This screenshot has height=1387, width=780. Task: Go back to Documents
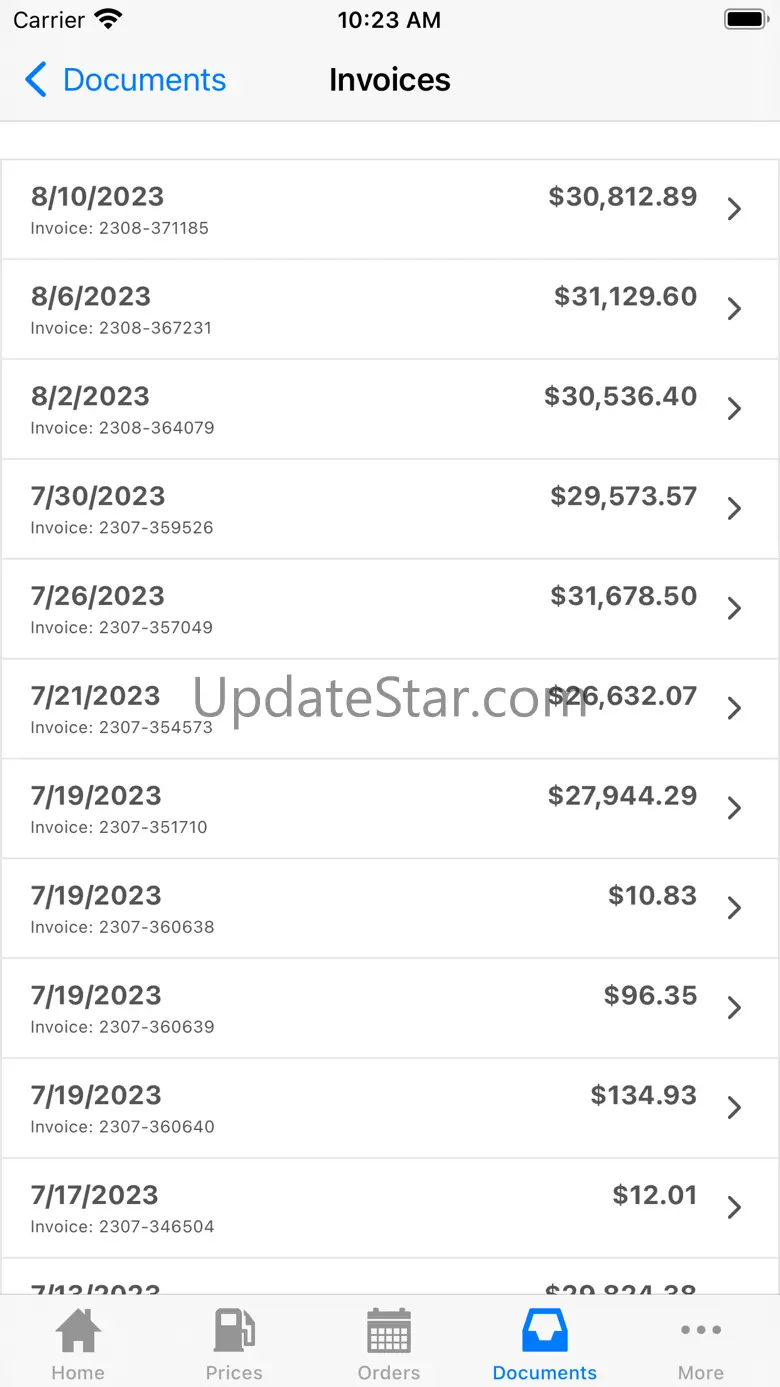[144, 80]
